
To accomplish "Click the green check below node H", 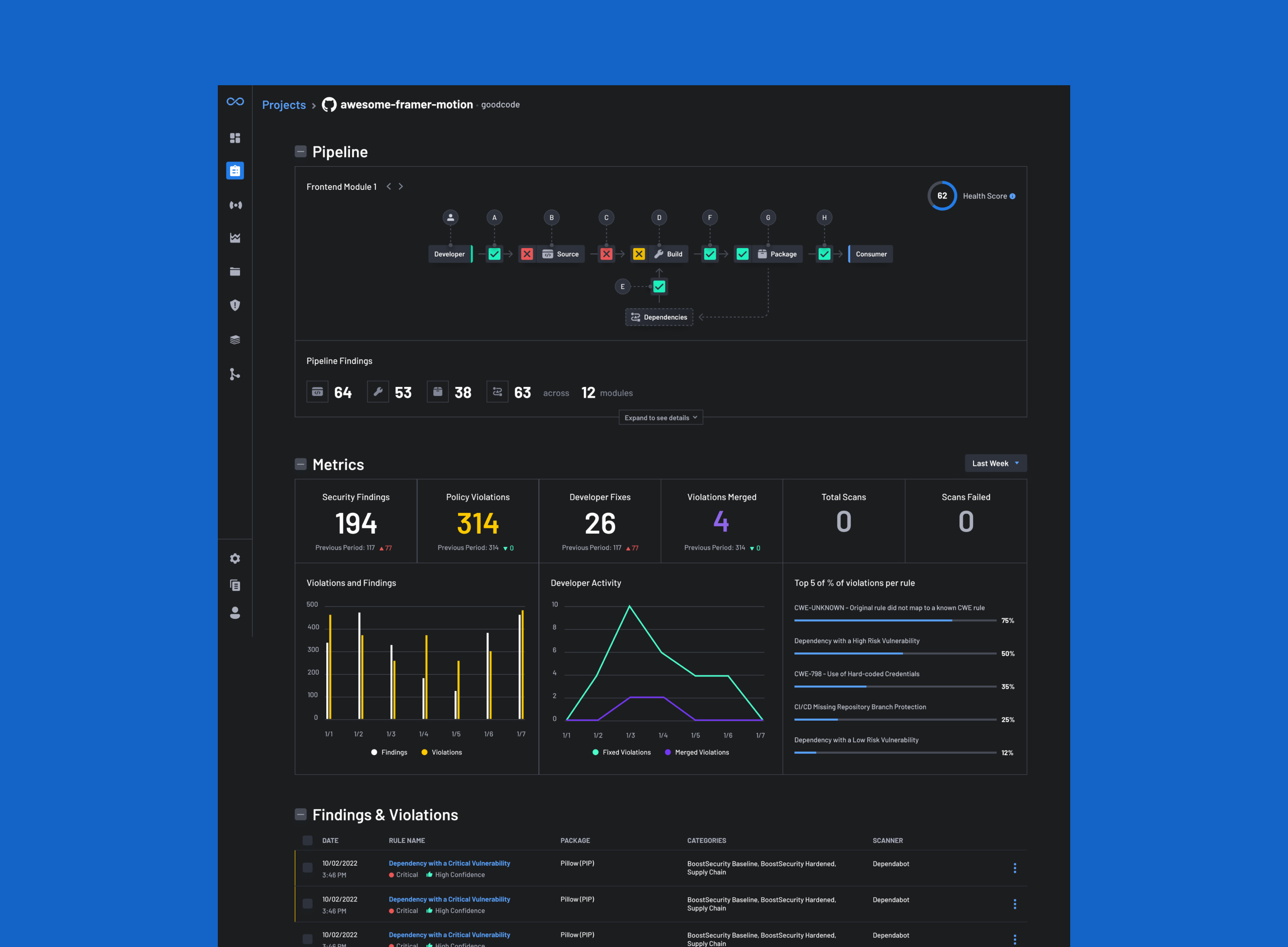I will 824,254.
